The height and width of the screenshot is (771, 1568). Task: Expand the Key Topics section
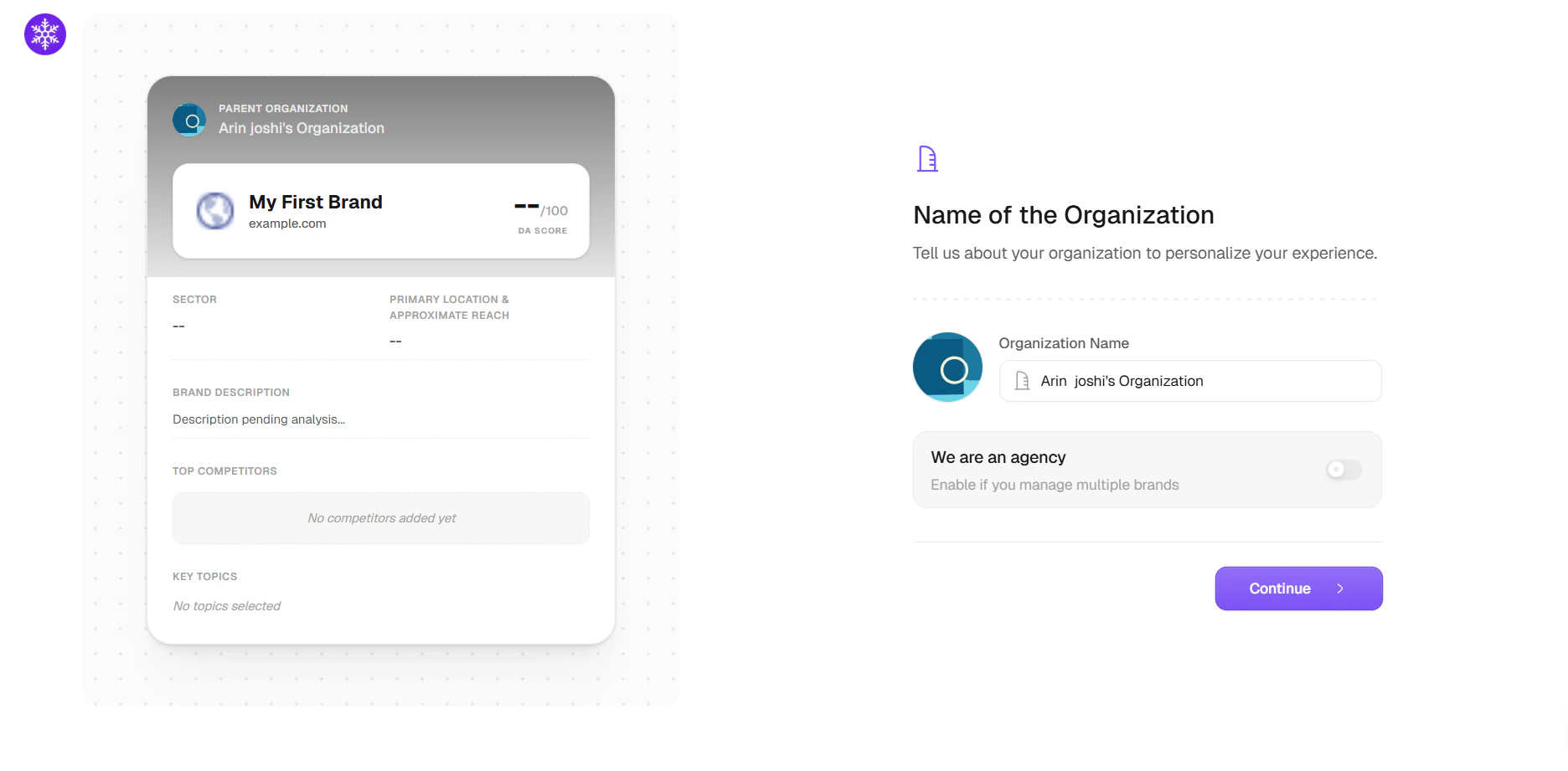(x=204, y=576)
